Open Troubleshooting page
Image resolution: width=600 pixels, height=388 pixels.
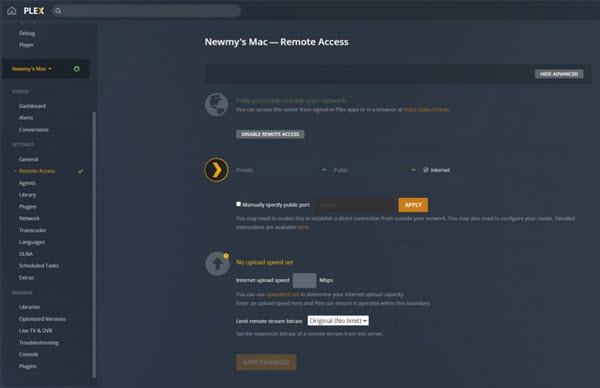pyautogui.click(x=39, y=342)
